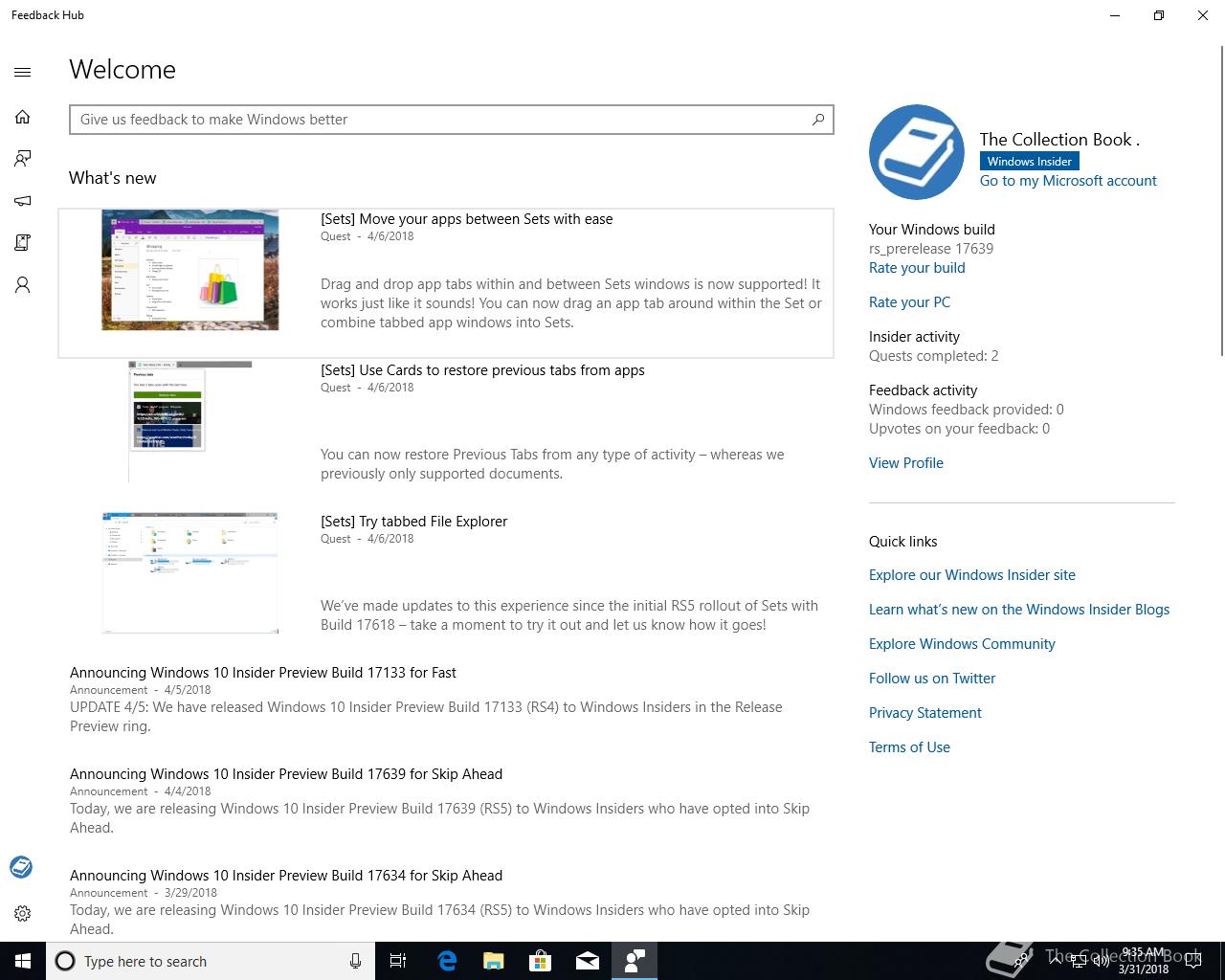This screenshot has height=980, width=1225.
Task: Click the system tray clock
Action: coord(1144,961)
